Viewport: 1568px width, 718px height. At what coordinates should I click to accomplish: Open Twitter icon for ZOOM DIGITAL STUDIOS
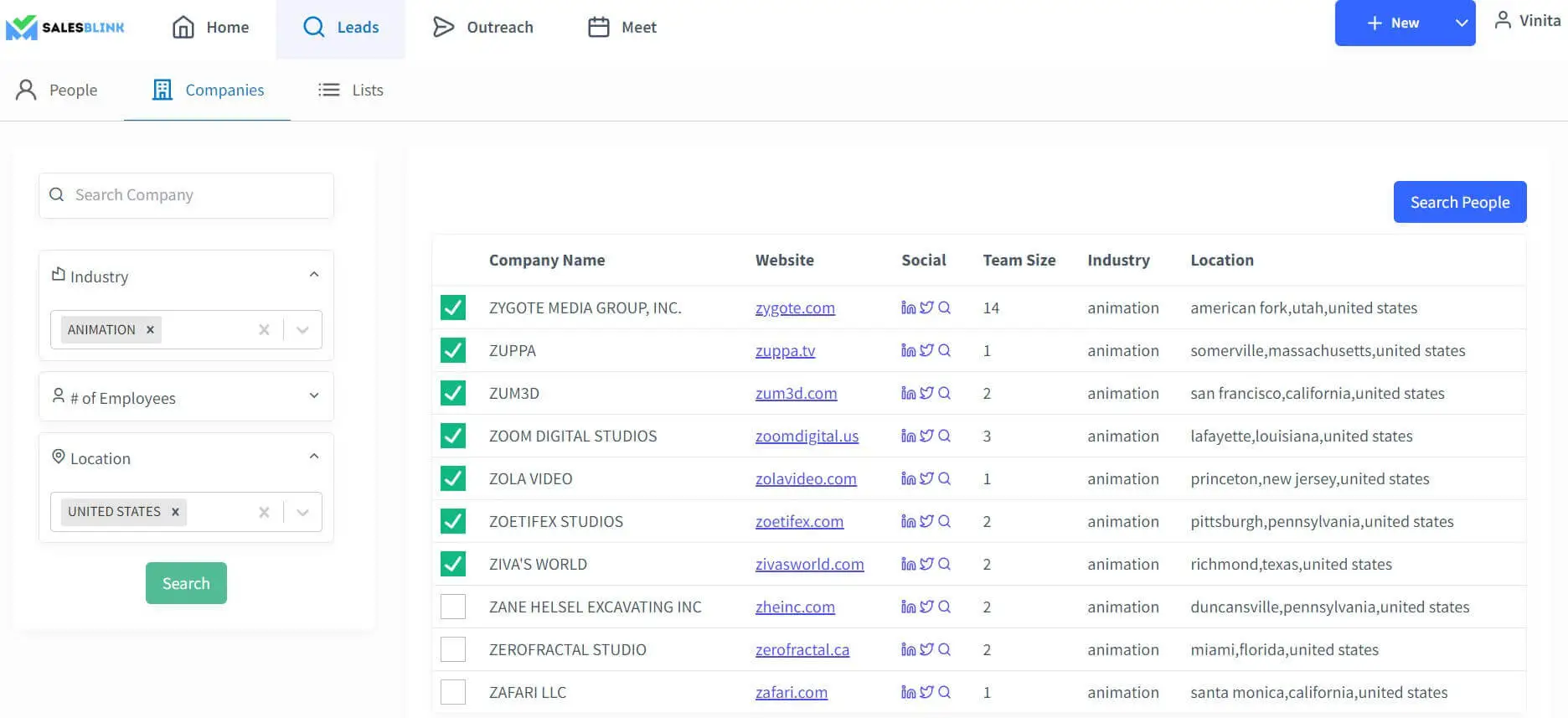click(x=926, y=436)
